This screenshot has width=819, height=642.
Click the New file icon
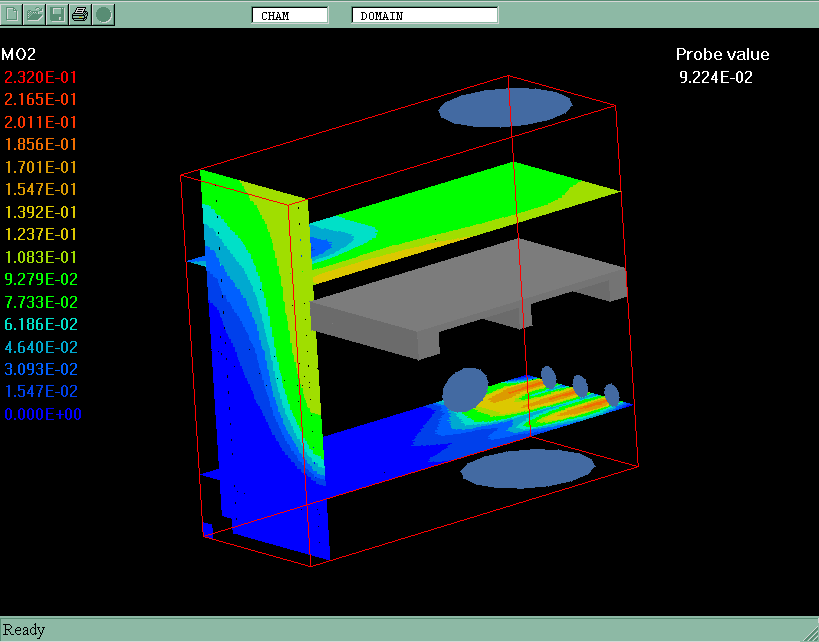click(12, 14)
